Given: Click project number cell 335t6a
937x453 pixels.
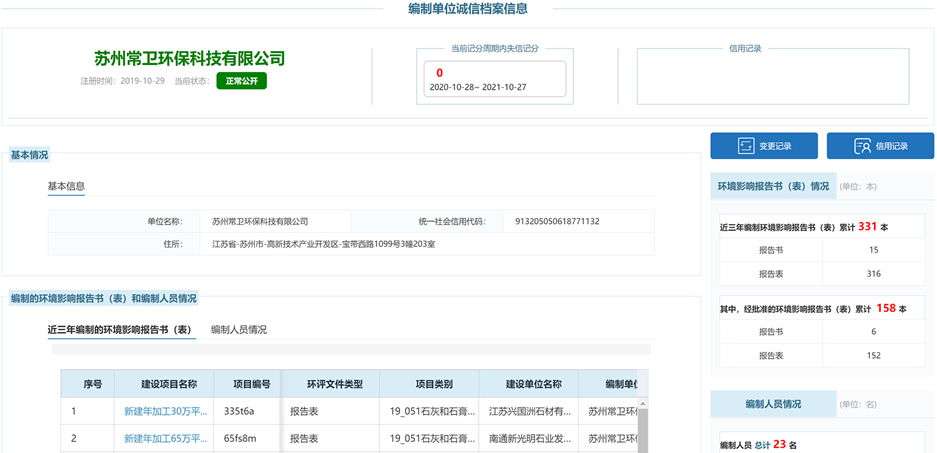Looking at the screenshot, I should tap(247, 411).
